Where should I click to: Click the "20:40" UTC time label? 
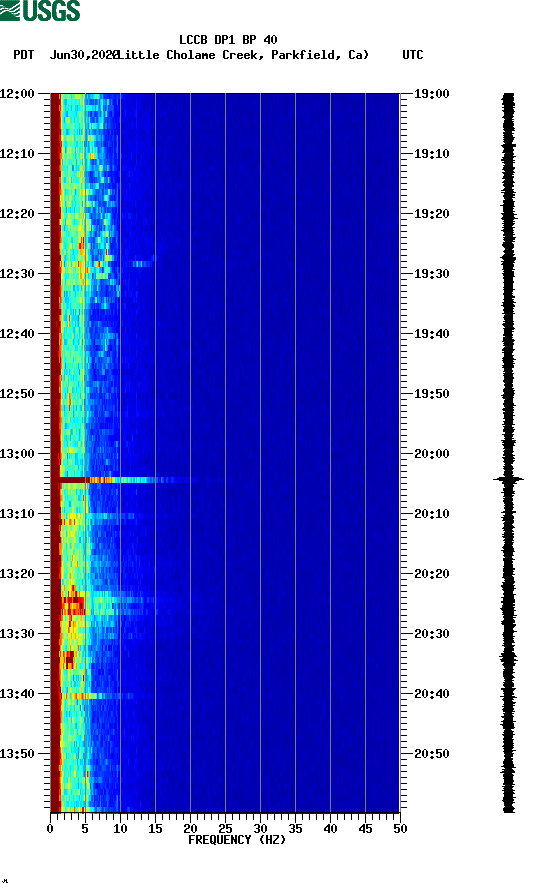click(431, 693)
